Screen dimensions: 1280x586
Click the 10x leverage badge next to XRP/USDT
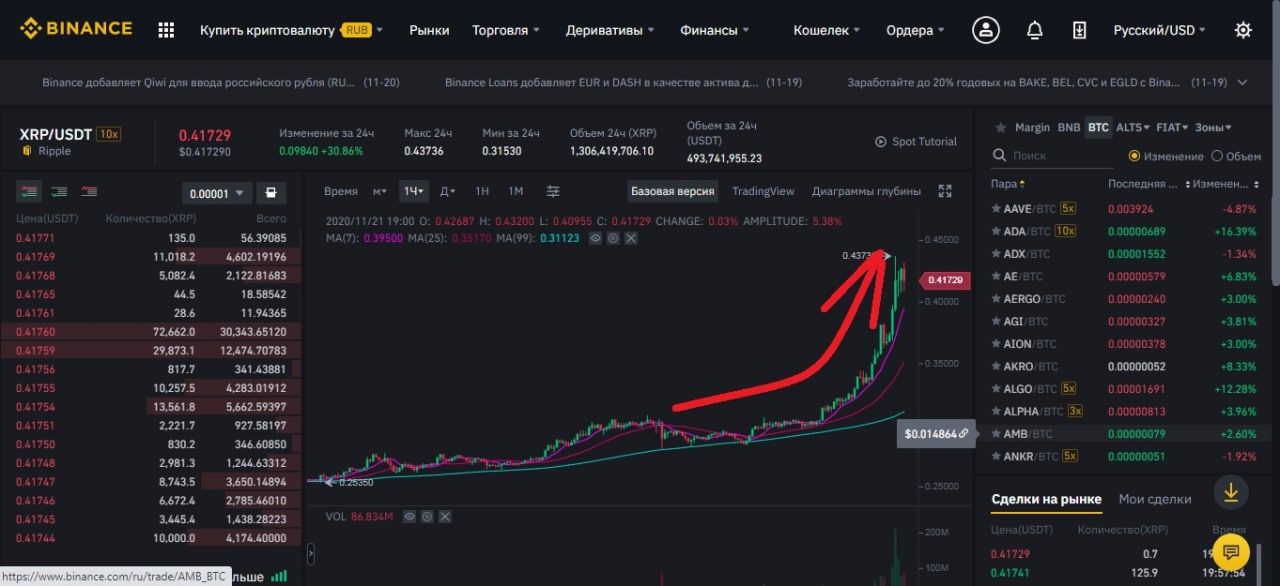click(110, 134)
